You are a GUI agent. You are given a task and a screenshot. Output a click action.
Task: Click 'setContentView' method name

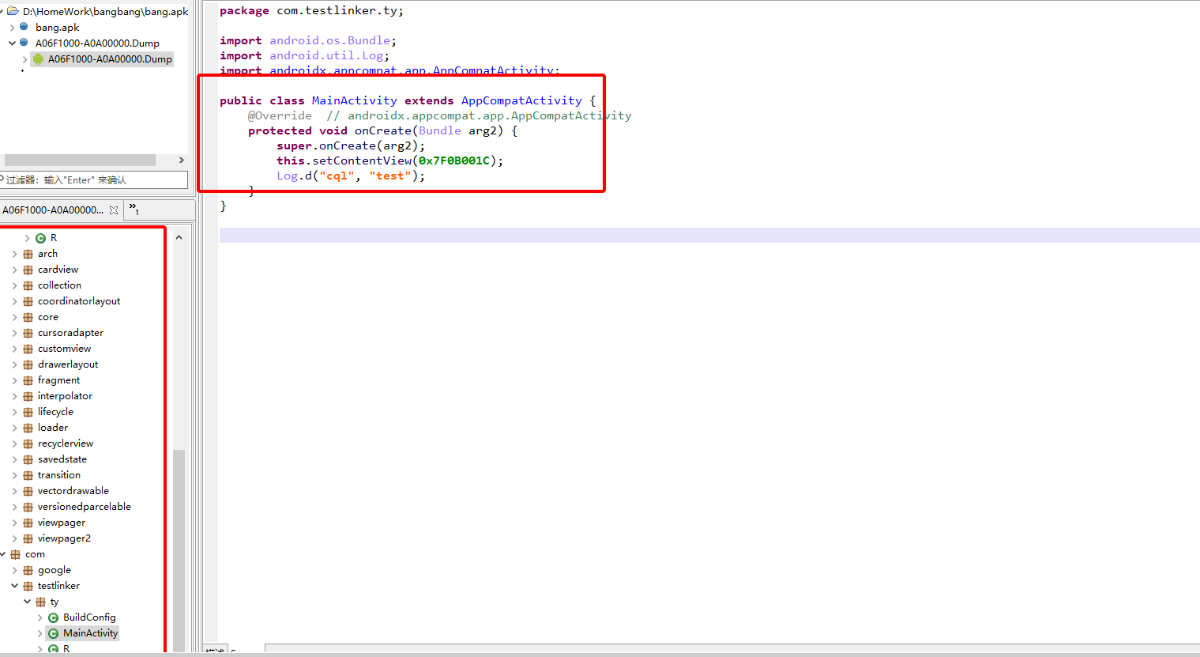[x=362, y=161]
